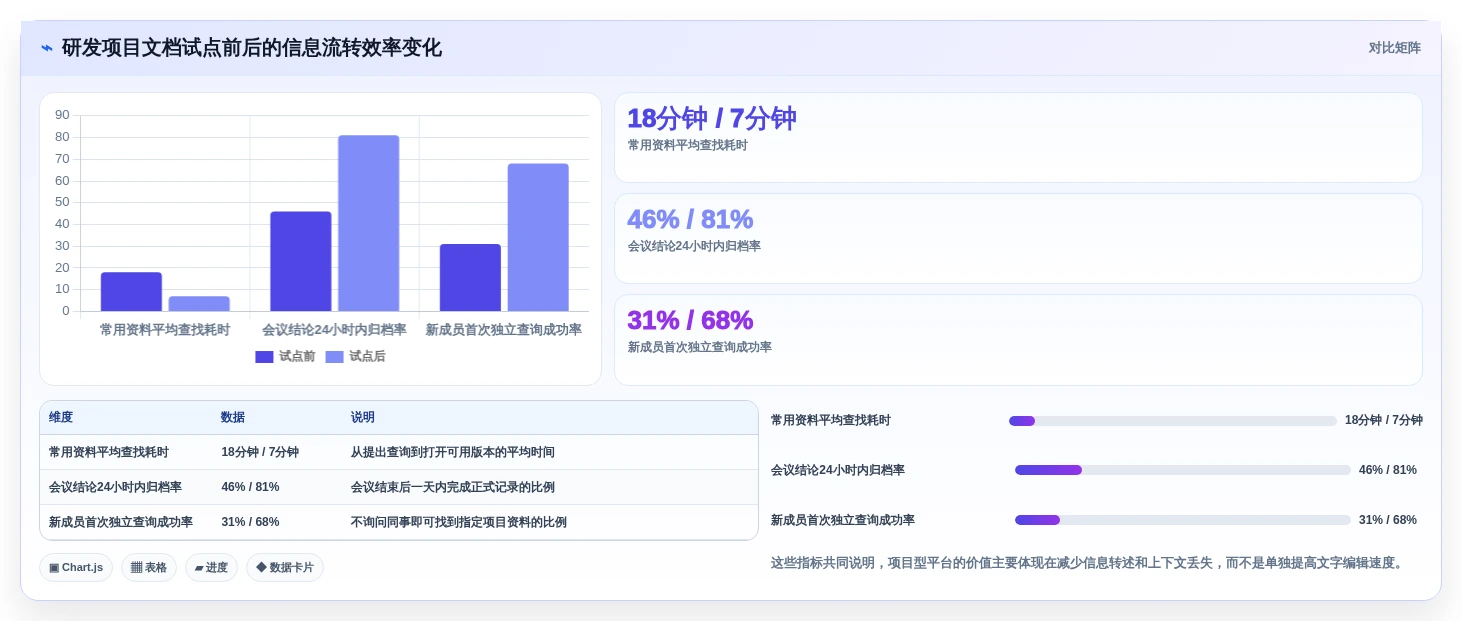The width and height of the screenshot is (1462, 621).
Task: Click table cell 31% / 68%
Action: pyautogui.click(x=250, y=522)
